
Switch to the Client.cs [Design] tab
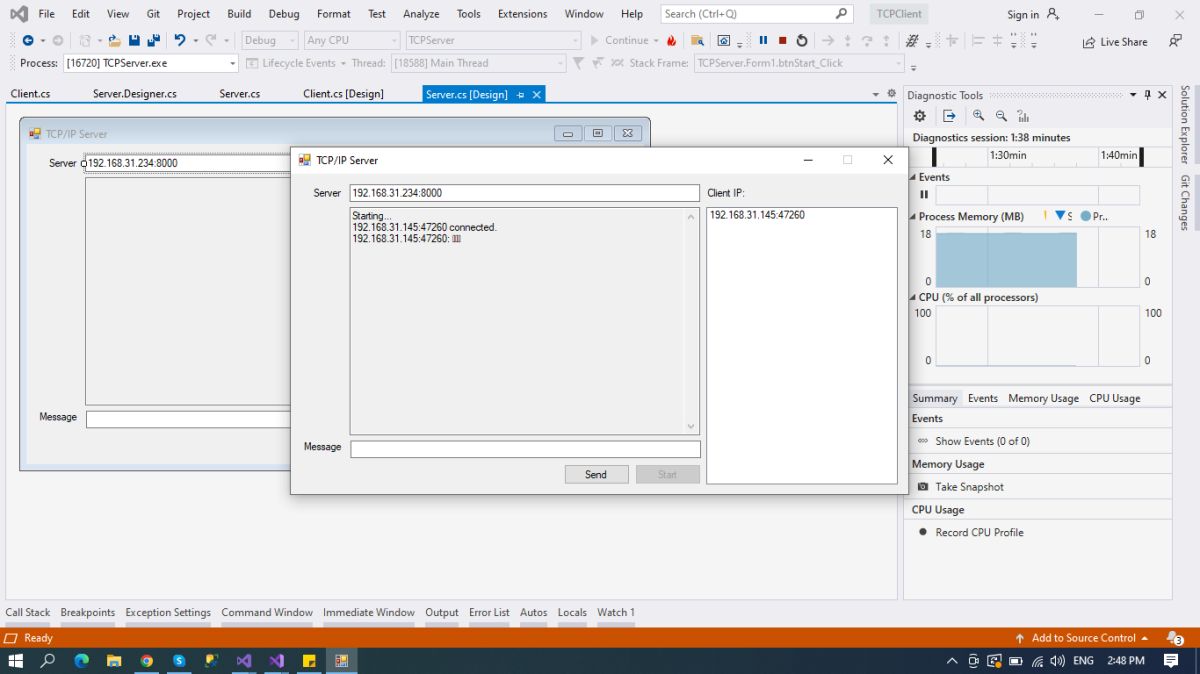pos(343,94)
